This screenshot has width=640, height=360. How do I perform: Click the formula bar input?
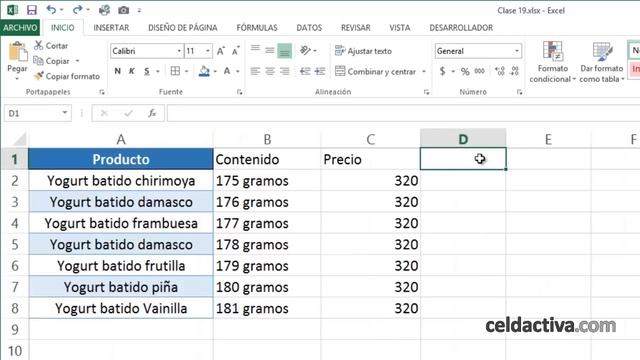tap(403, 113)
